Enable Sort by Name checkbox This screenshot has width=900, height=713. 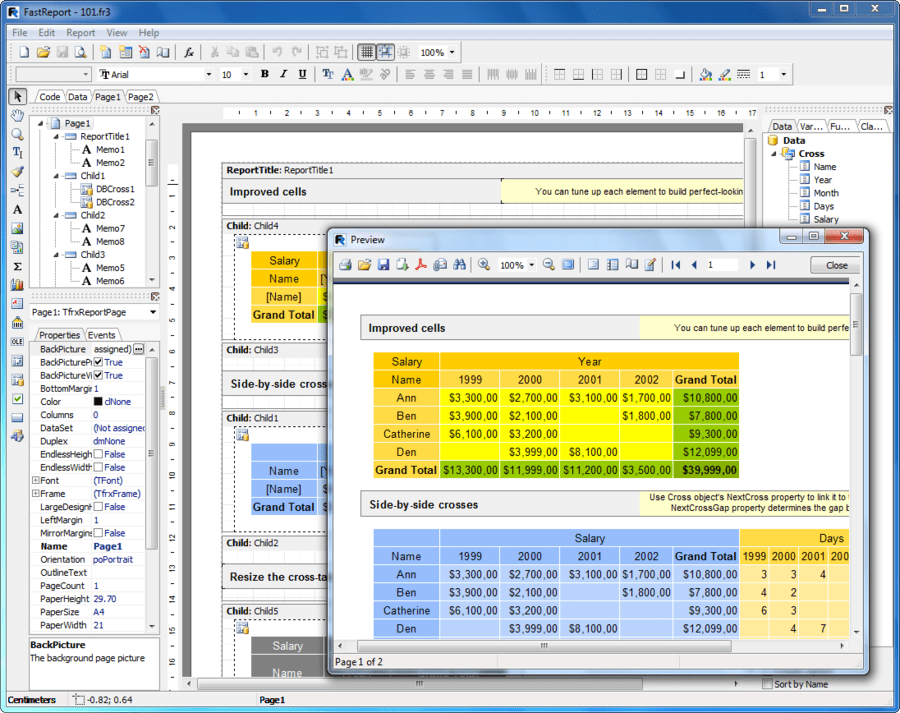767,684
